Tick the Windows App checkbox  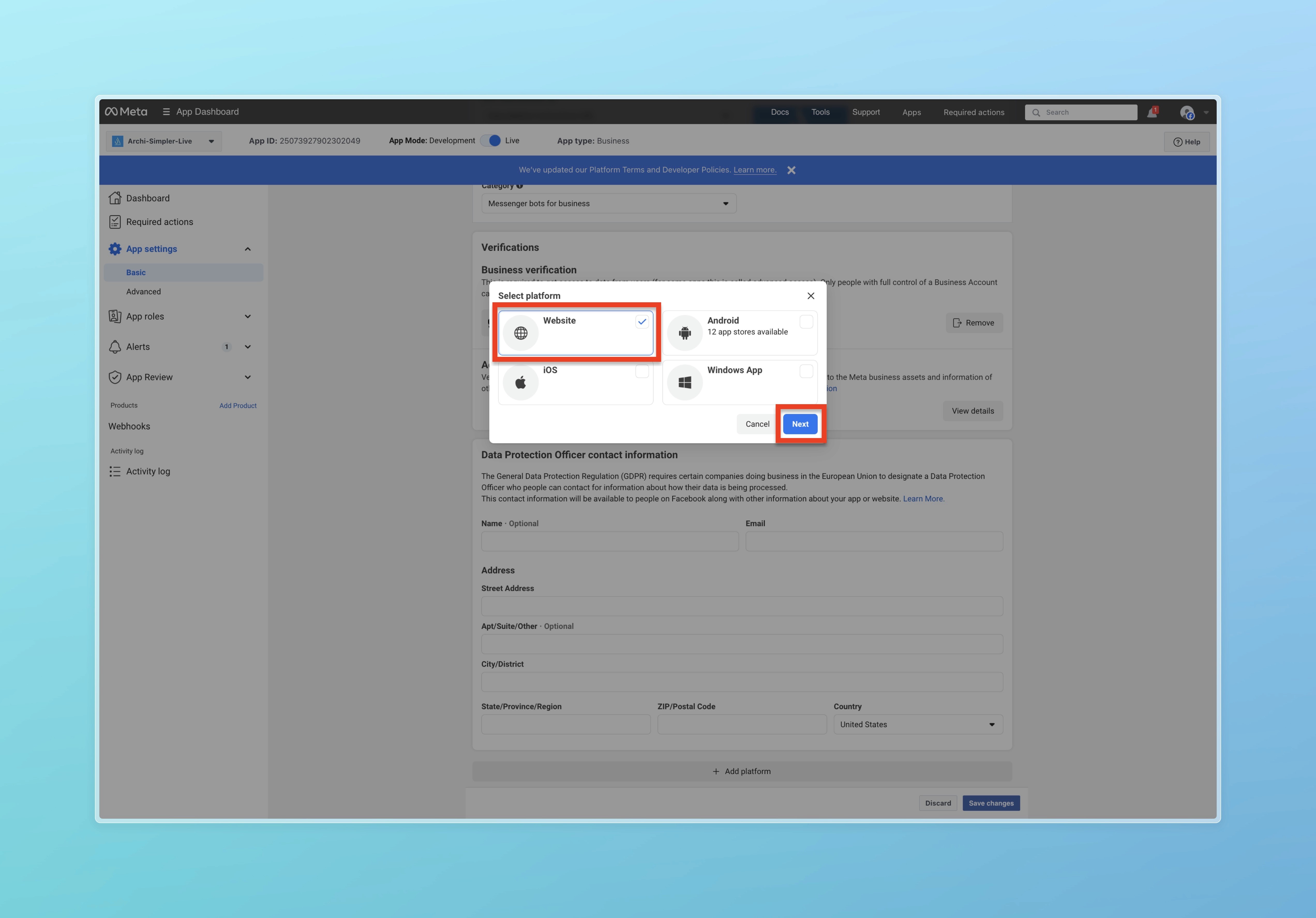click(x=806, y=371)
